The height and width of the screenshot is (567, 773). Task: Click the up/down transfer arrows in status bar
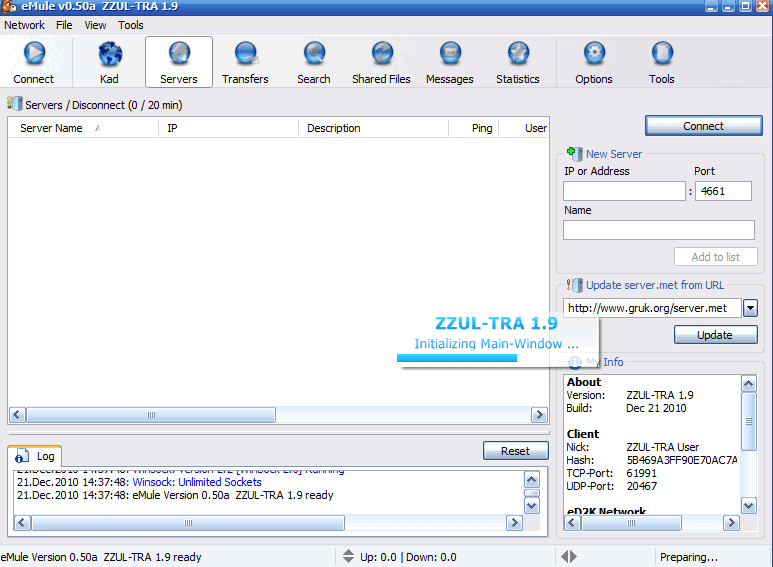pyautogui.click(x=348, y=556)
